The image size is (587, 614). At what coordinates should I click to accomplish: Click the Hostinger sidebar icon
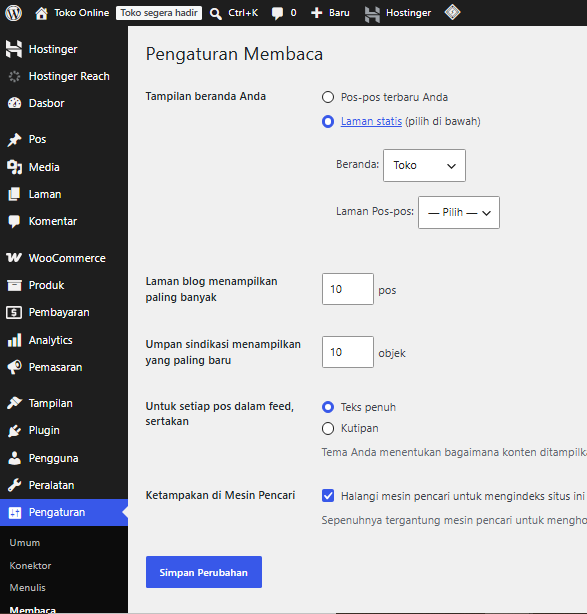tap(14, 49)
